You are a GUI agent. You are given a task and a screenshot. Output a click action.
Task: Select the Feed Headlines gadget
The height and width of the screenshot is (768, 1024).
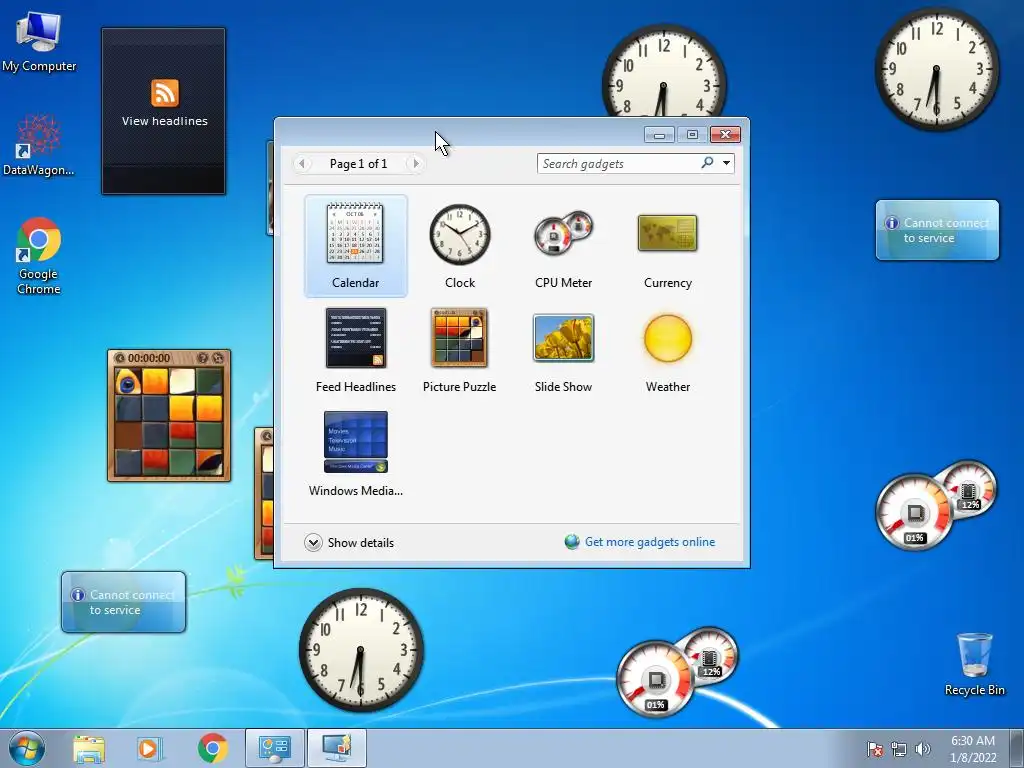tap(355, 338)
